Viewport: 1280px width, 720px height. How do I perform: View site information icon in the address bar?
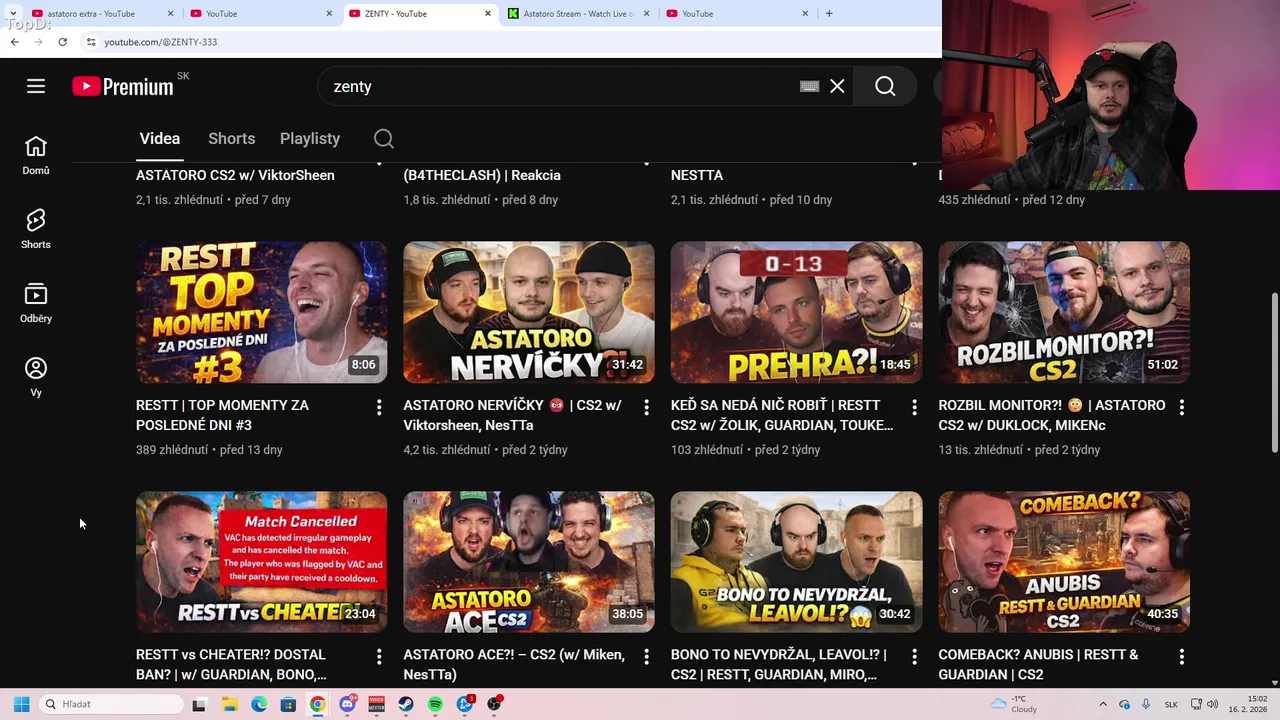pos(91,42)
